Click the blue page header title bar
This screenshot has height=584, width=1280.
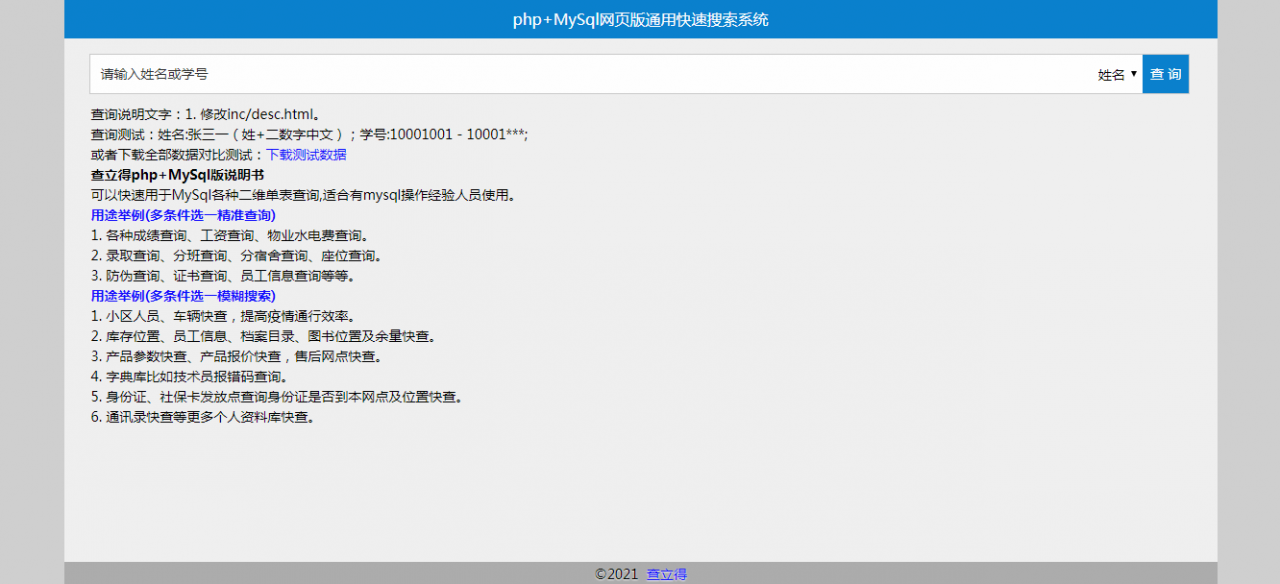(640, 19)
